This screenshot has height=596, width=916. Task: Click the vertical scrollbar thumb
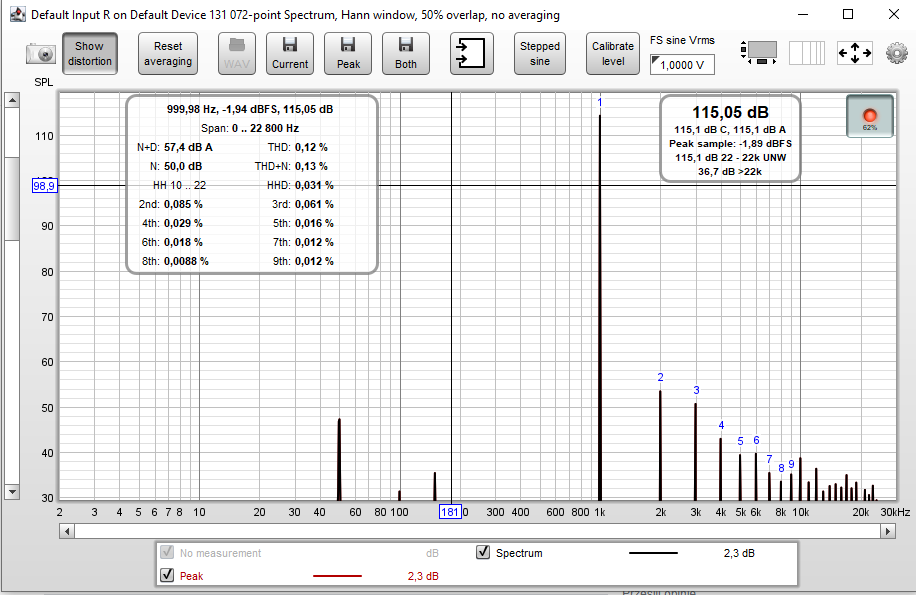pyautogui.click(x=12, y=199)
